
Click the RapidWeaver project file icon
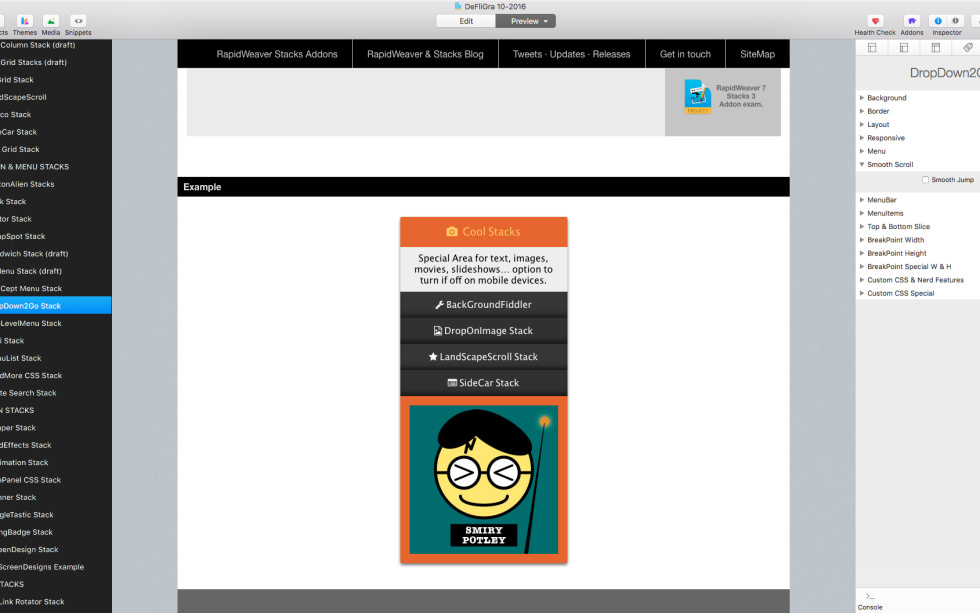(x=698, y=96)
